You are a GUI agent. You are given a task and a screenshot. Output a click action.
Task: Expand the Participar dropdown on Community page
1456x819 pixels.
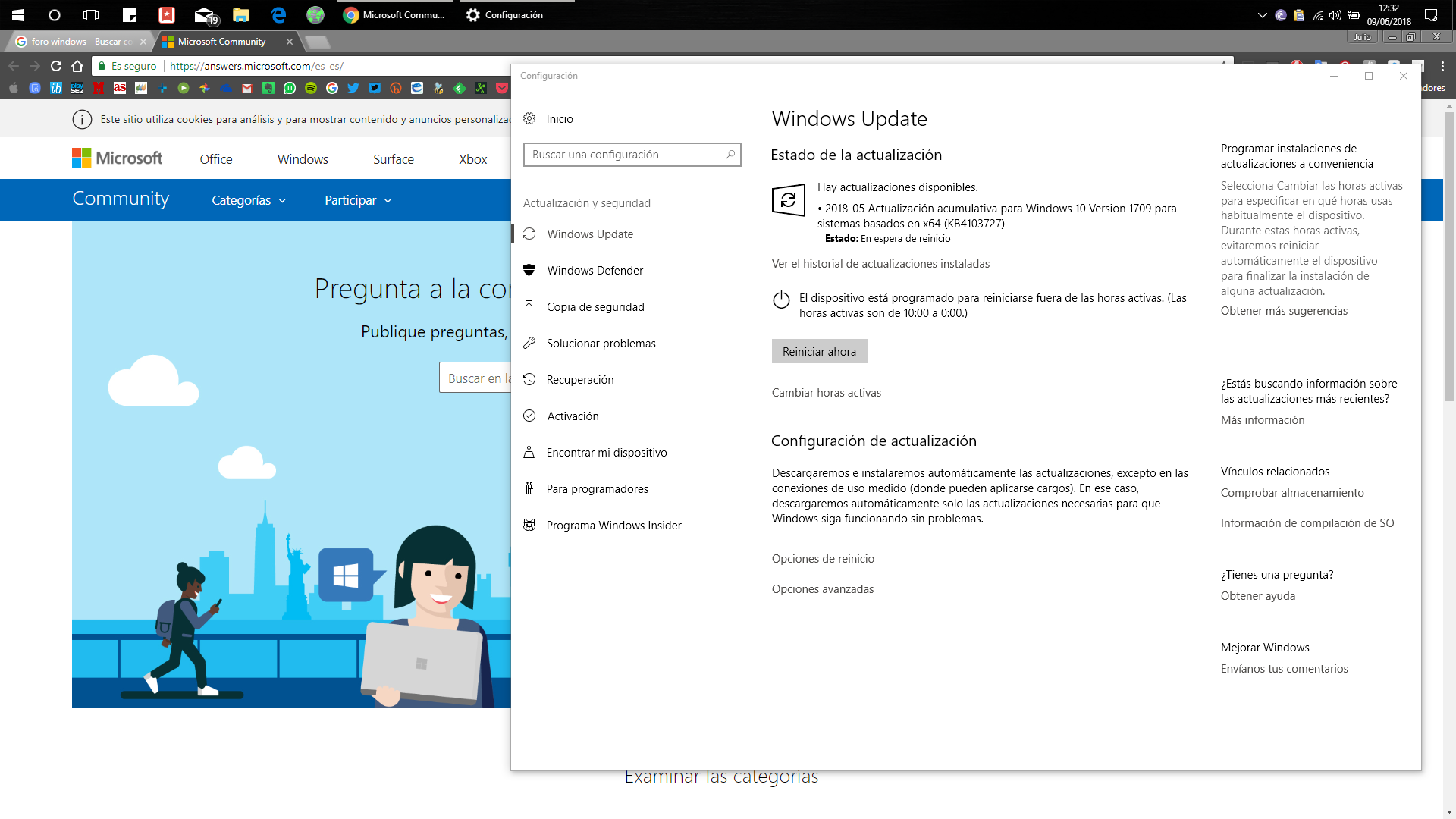click(x=358, y=200)
